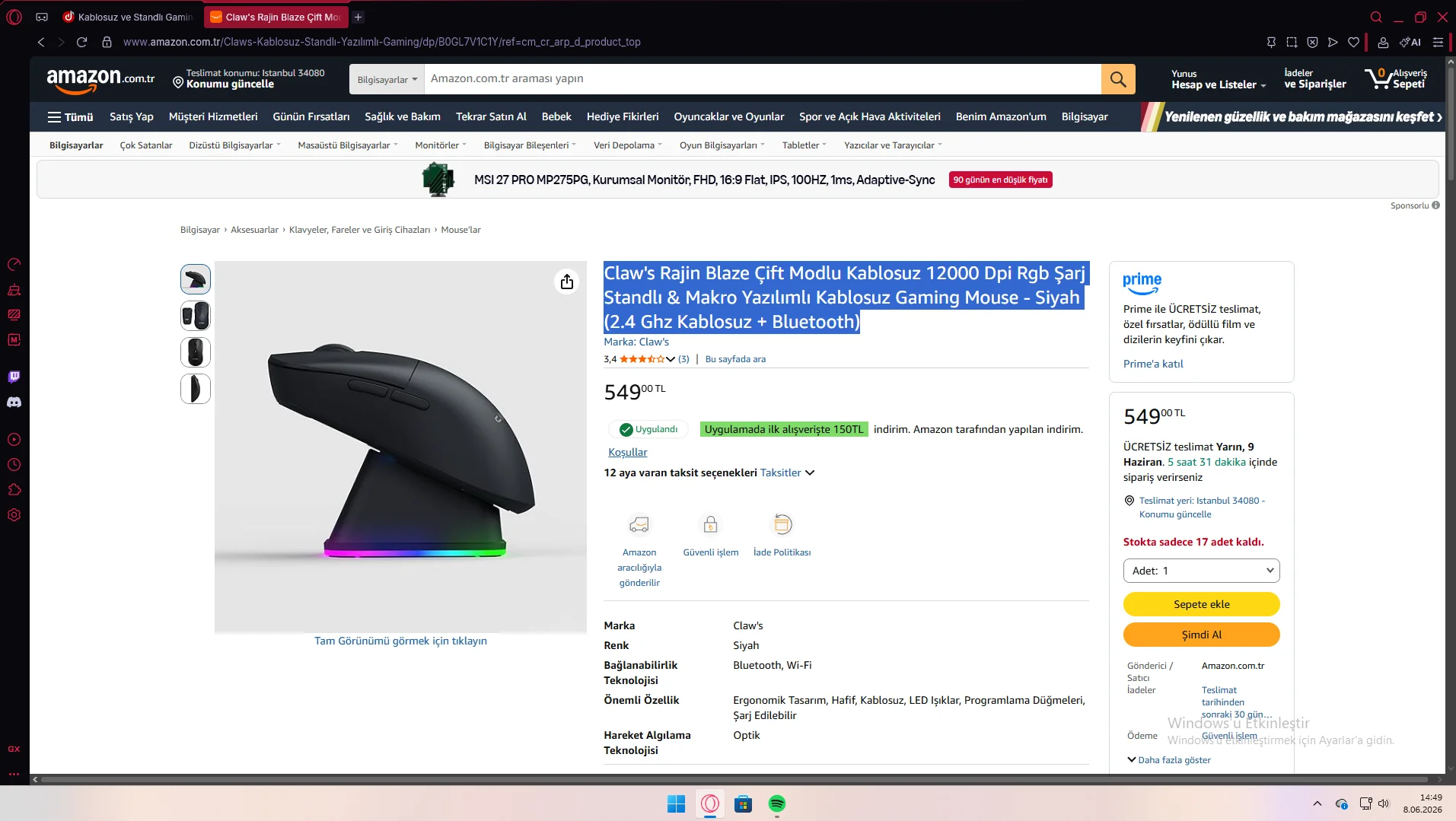1456x821 pixels.
Task: Open the MSI 27 PRO sponsored banner
Action: [x=737, y=180]
